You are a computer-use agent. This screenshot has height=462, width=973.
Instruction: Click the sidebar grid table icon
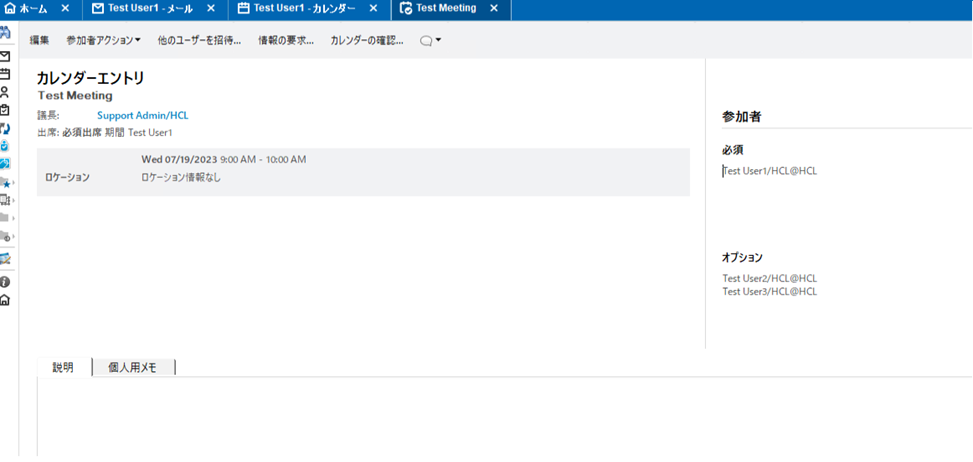[5, 200]
